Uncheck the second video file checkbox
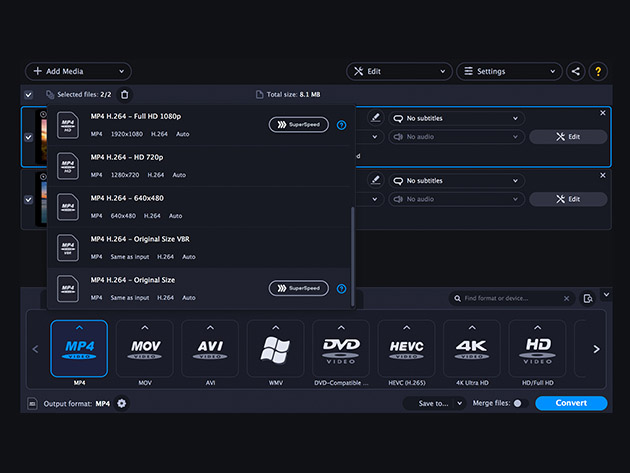Viewport: 630px width, 473px height. point(29,199)
